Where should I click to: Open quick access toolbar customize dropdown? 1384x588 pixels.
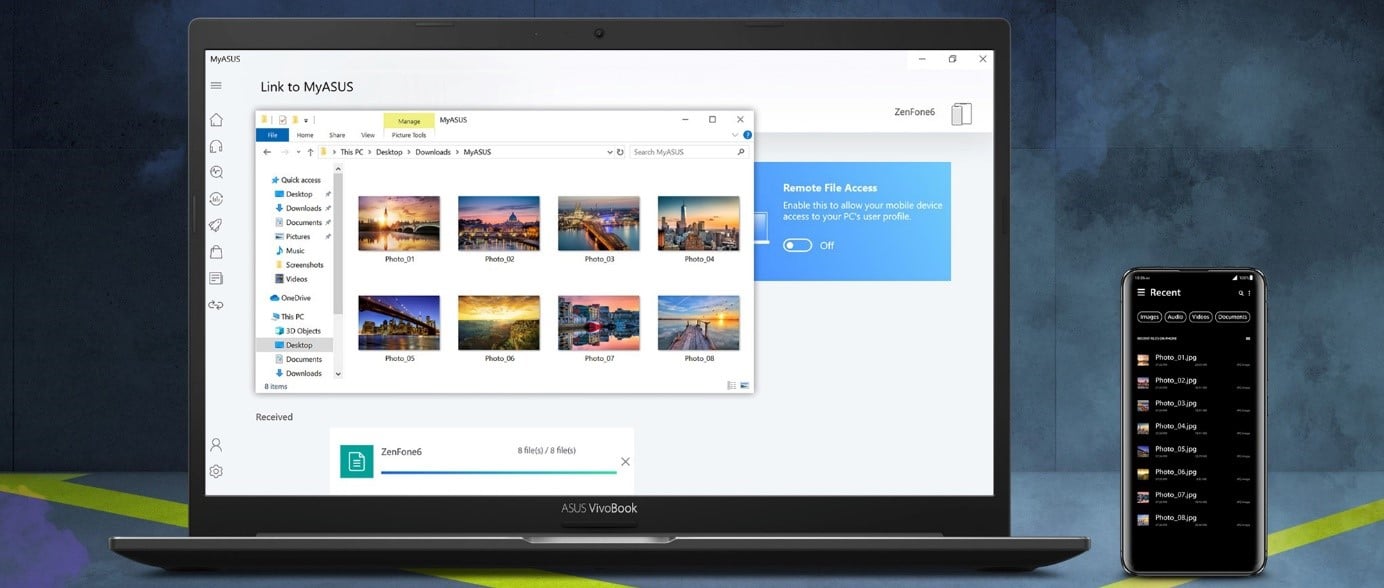coord(306,120)
